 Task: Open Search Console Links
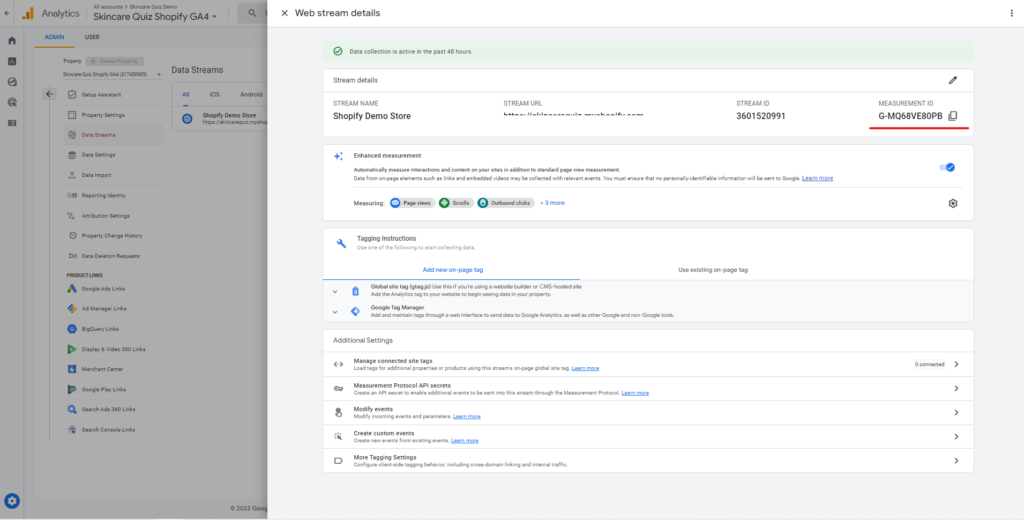pyautogui.click(x=114, y=430)
